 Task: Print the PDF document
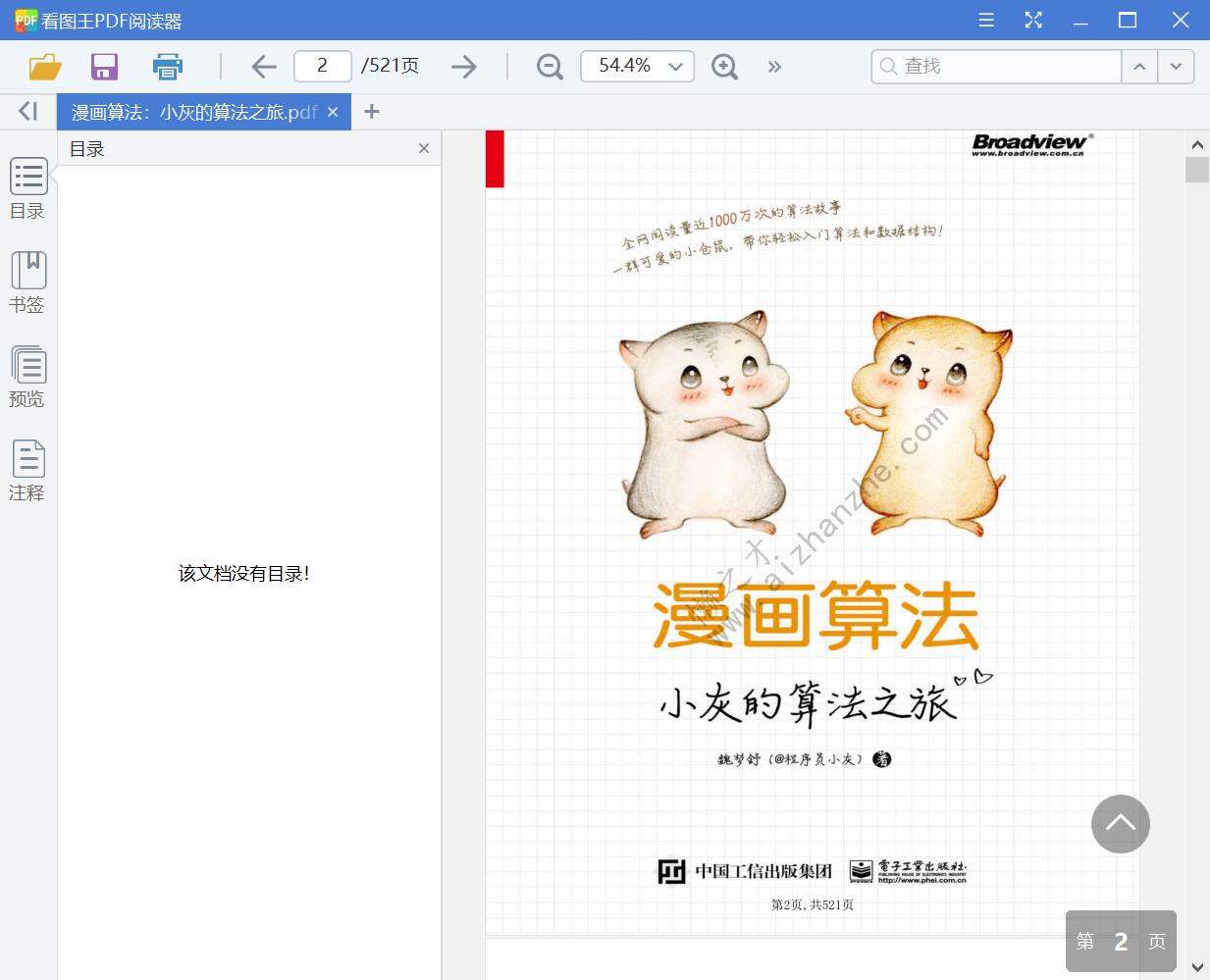167,66
